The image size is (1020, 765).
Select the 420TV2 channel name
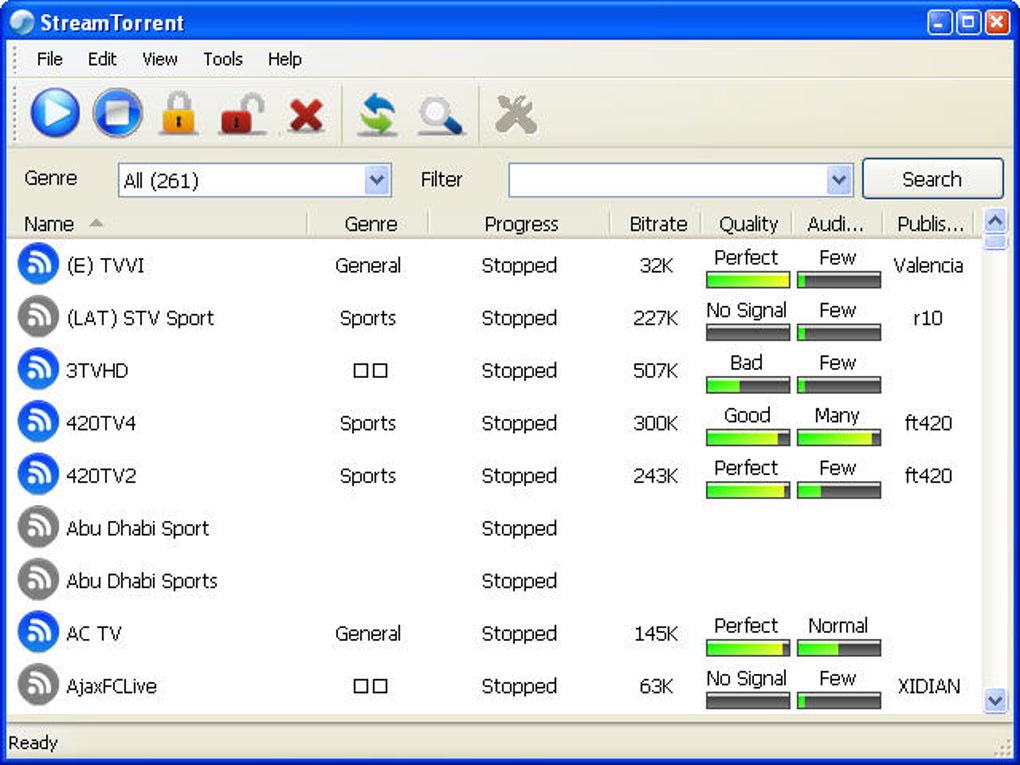tap(101, 476)
